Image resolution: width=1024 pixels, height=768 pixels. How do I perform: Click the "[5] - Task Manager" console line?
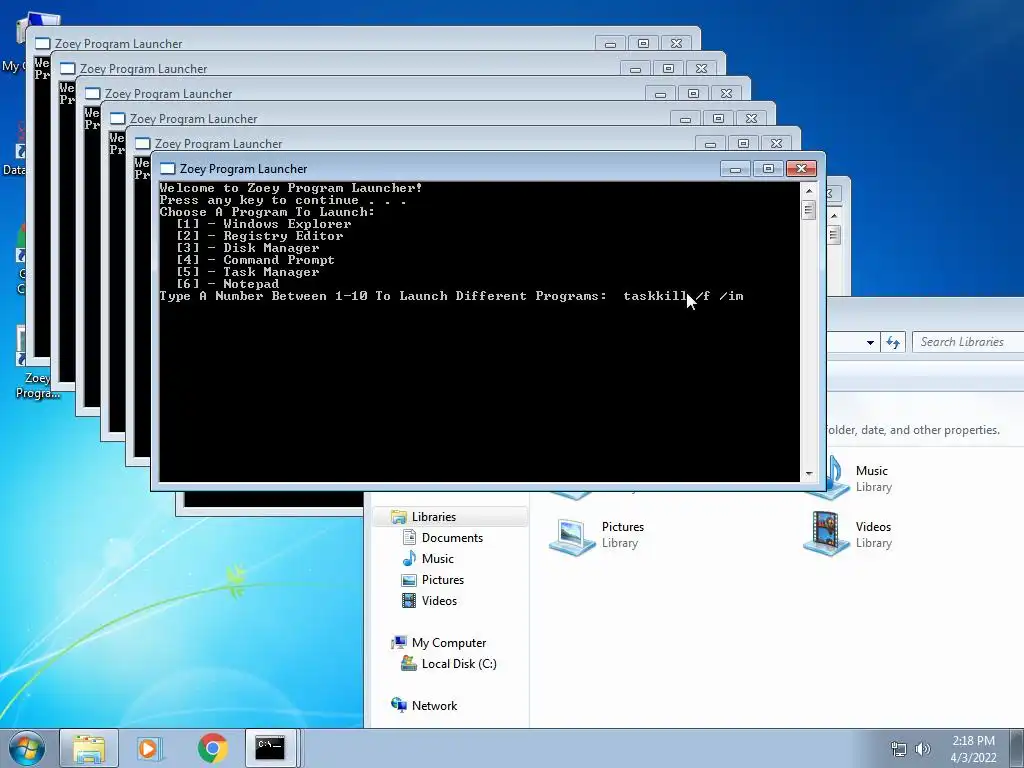click(x=248, y=272)
